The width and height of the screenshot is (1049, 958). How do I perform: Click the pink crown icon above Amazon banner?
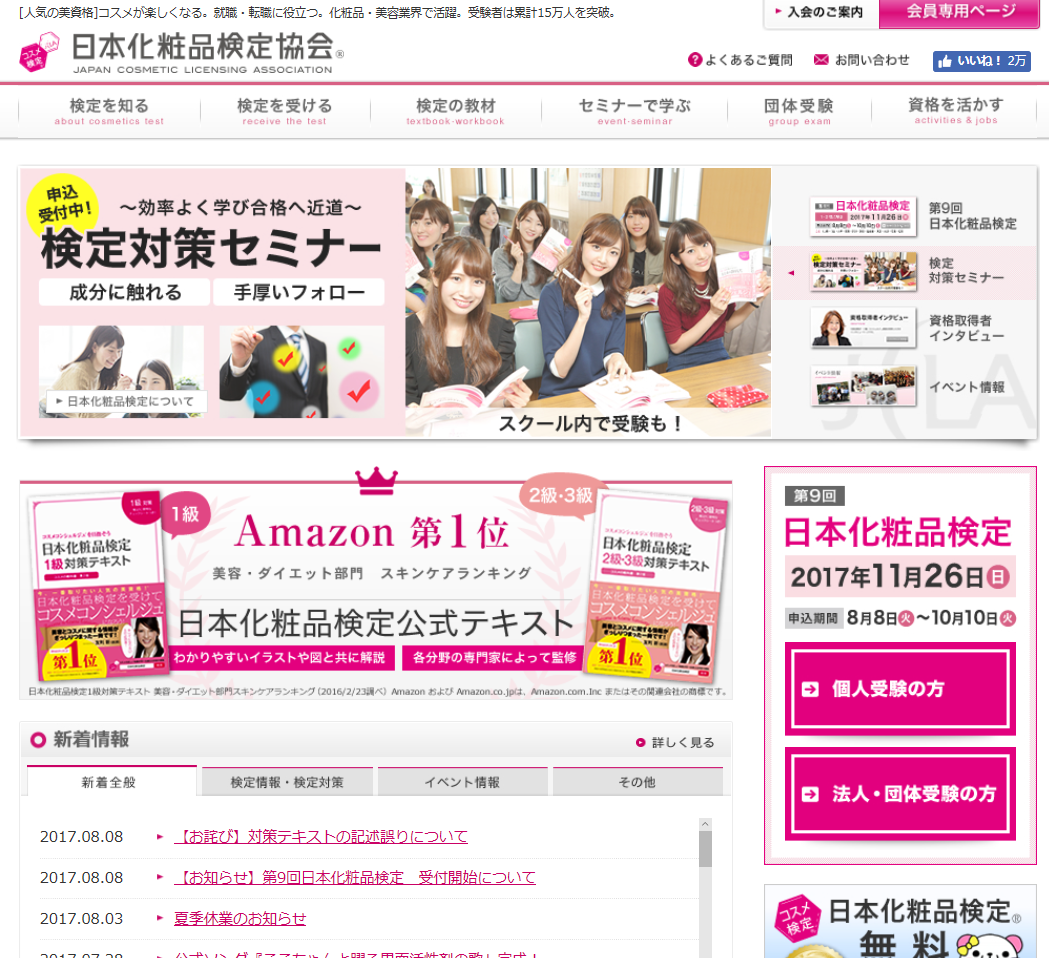click(376, 481)
